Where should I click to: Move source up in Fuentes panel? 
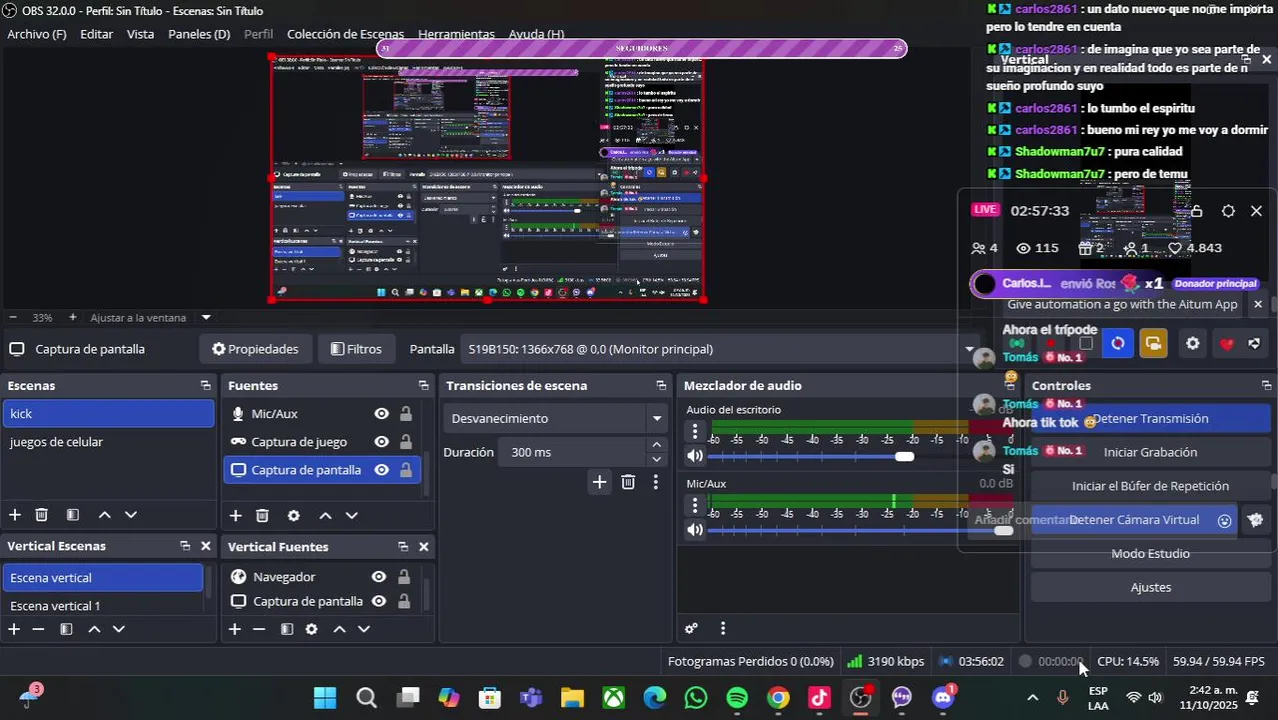(325, 515)
